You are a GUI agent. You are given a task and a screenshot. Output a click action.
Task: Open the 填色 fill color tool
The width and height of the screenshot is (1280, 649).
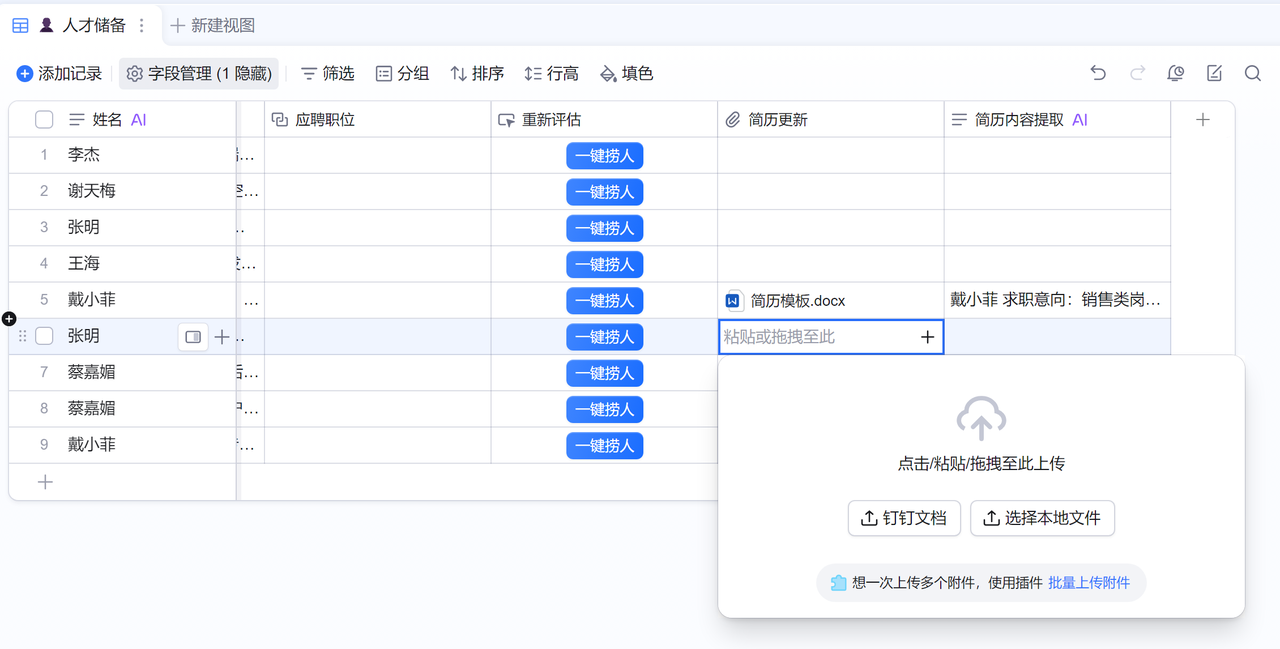(626, 73)
